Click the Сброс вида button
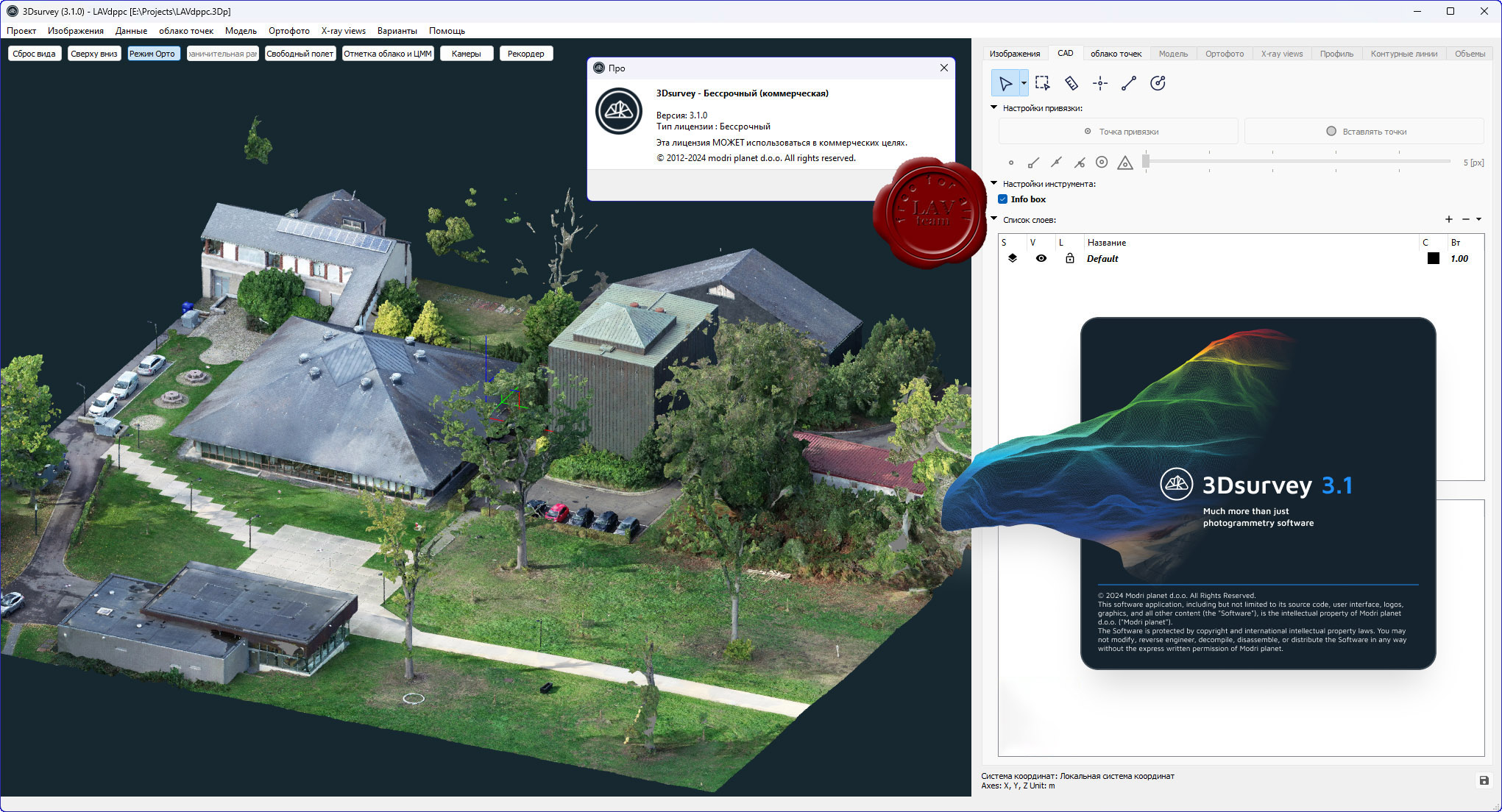 tap(34, 54)
